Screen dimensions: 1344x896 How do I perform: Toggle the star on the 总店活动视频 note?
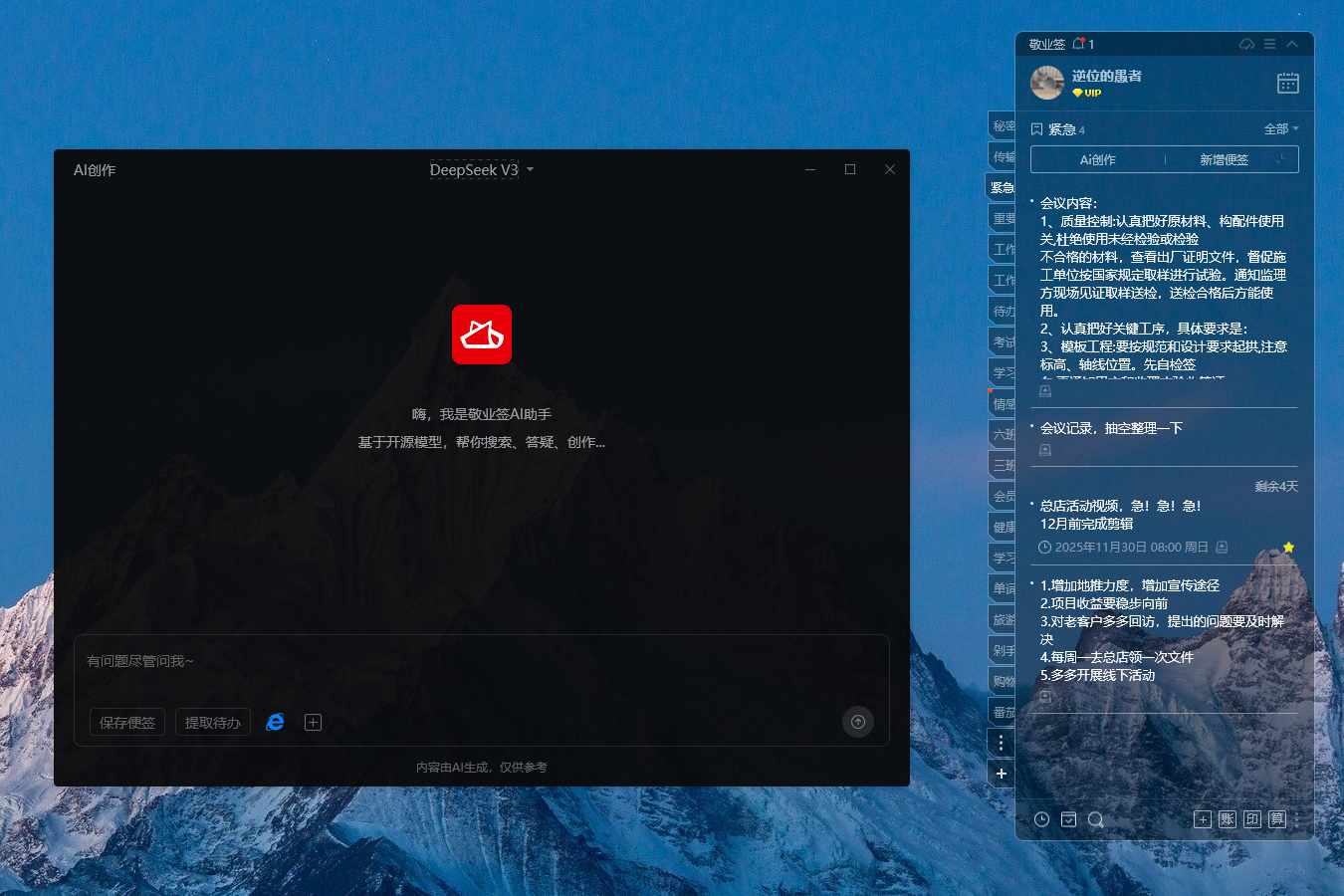(x=1288, y=547)
